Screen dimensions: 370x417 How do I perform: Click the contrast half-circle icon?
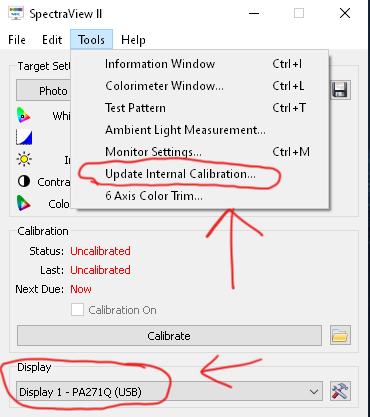pos(24,181)
